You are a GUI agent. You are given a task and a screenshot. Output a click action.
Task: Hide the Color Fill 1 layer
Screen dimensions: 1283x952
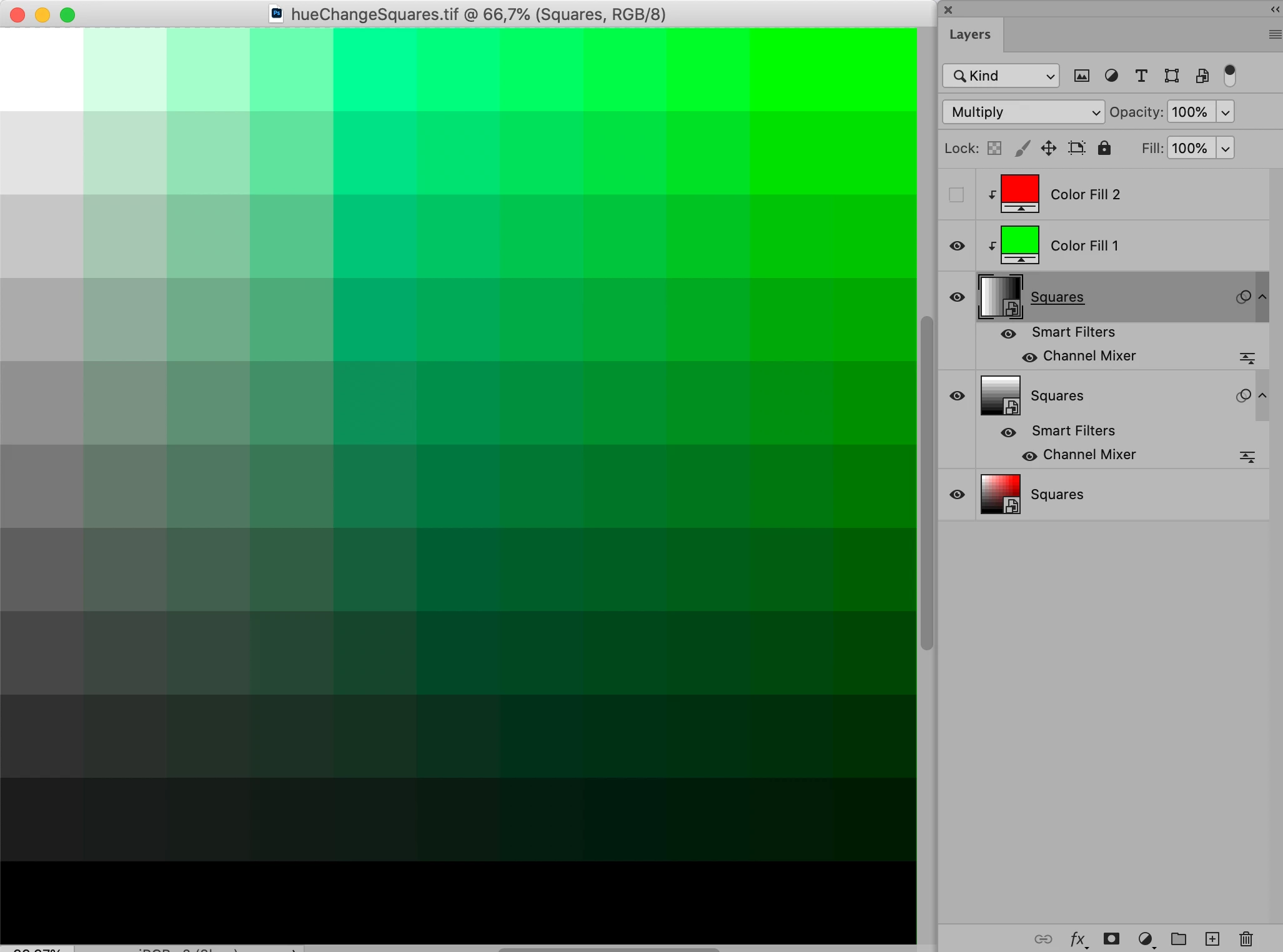(956, 246)
